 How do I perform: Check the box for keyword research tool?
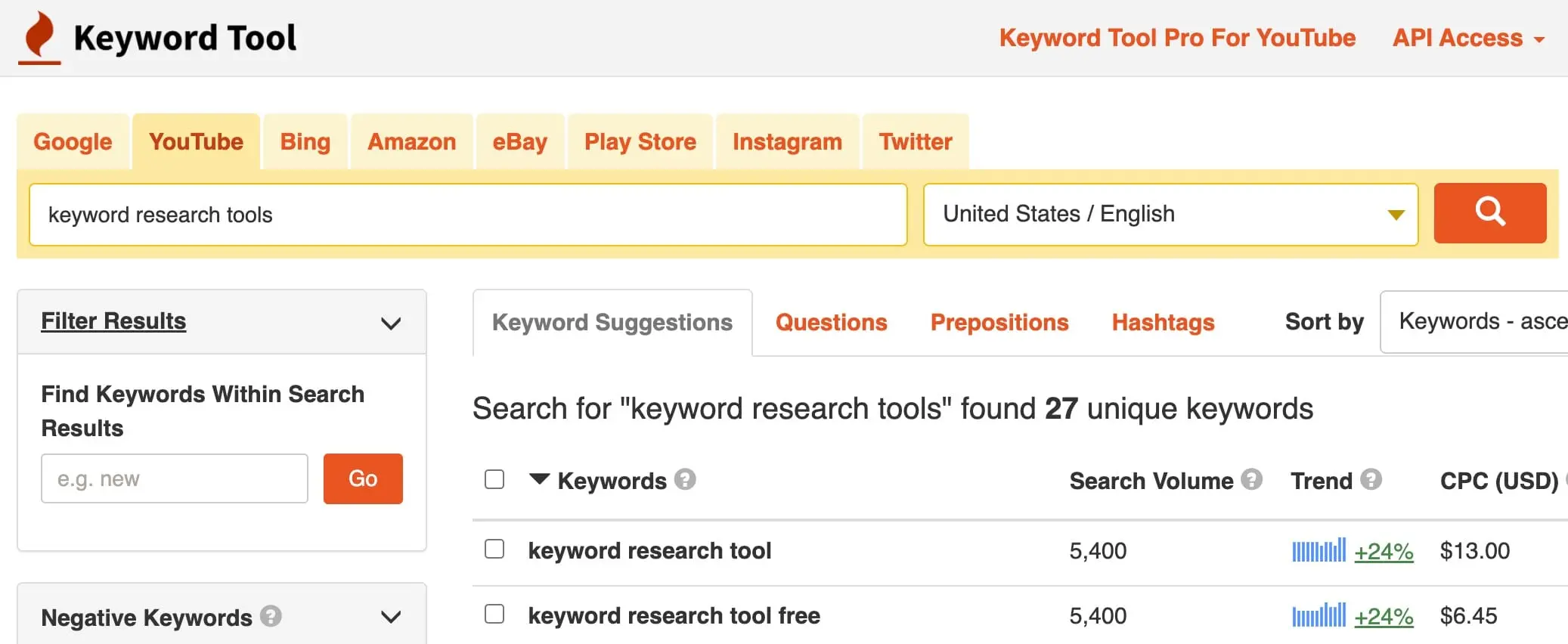point(494,549)
